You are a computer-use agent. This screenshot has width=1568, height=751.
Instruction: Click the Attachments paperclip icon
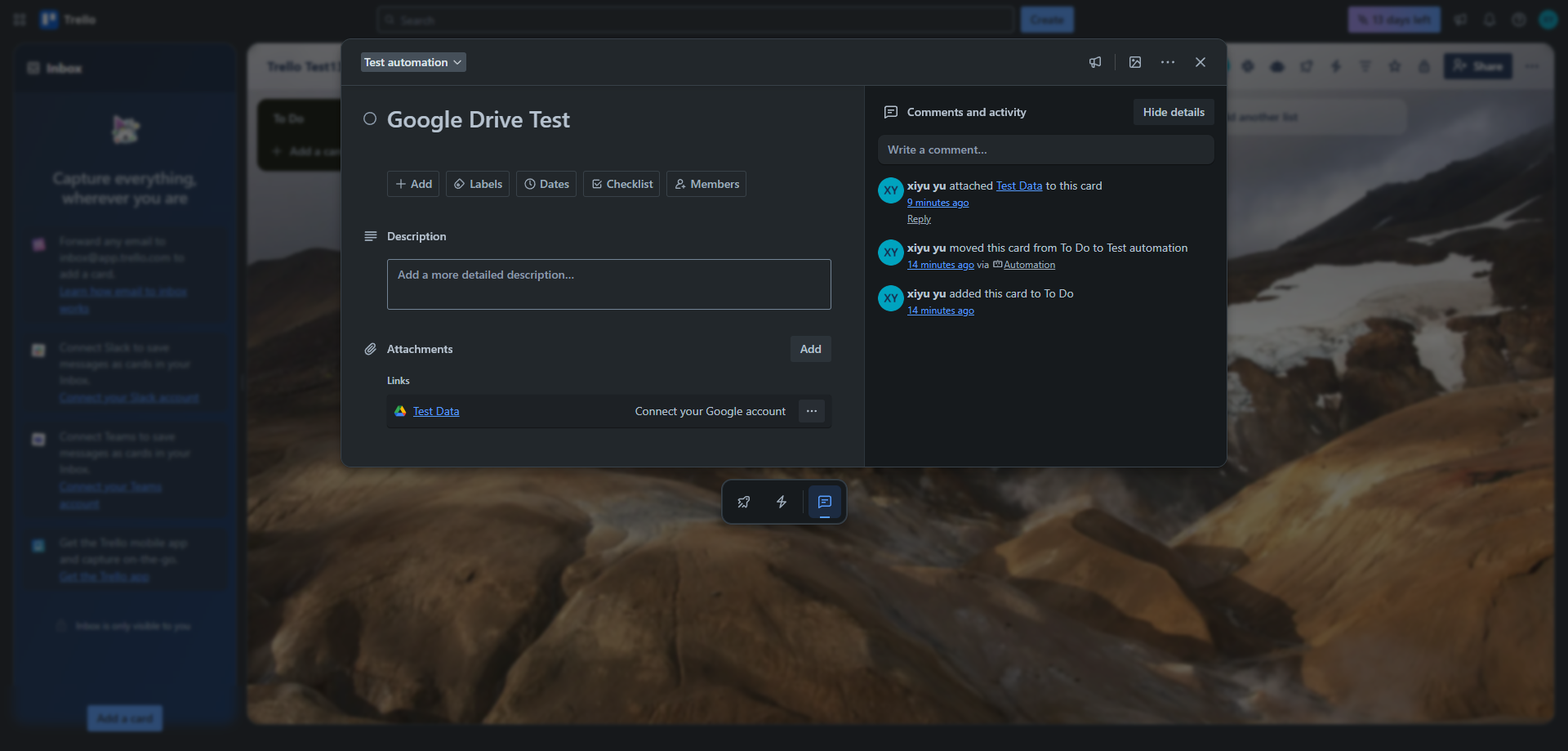coord(370,349)
